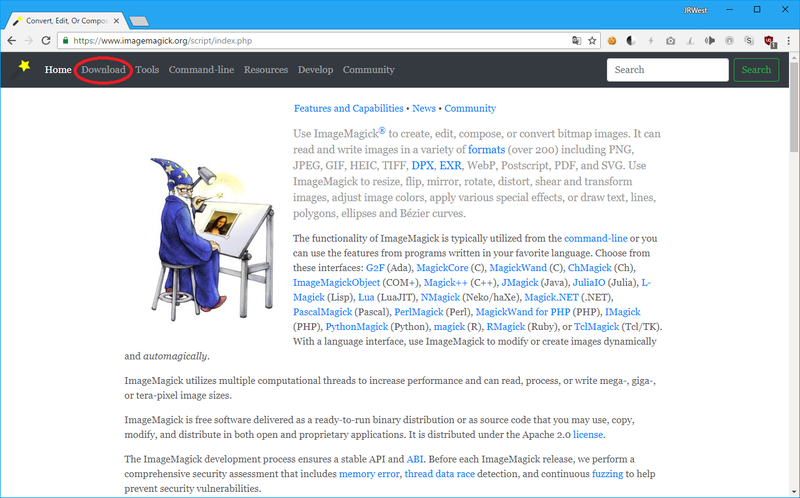Image resolution: width=800 pixels, height=498 pixels.
Task: Open Chrome's three-dot menu
Action: point(788,41)
